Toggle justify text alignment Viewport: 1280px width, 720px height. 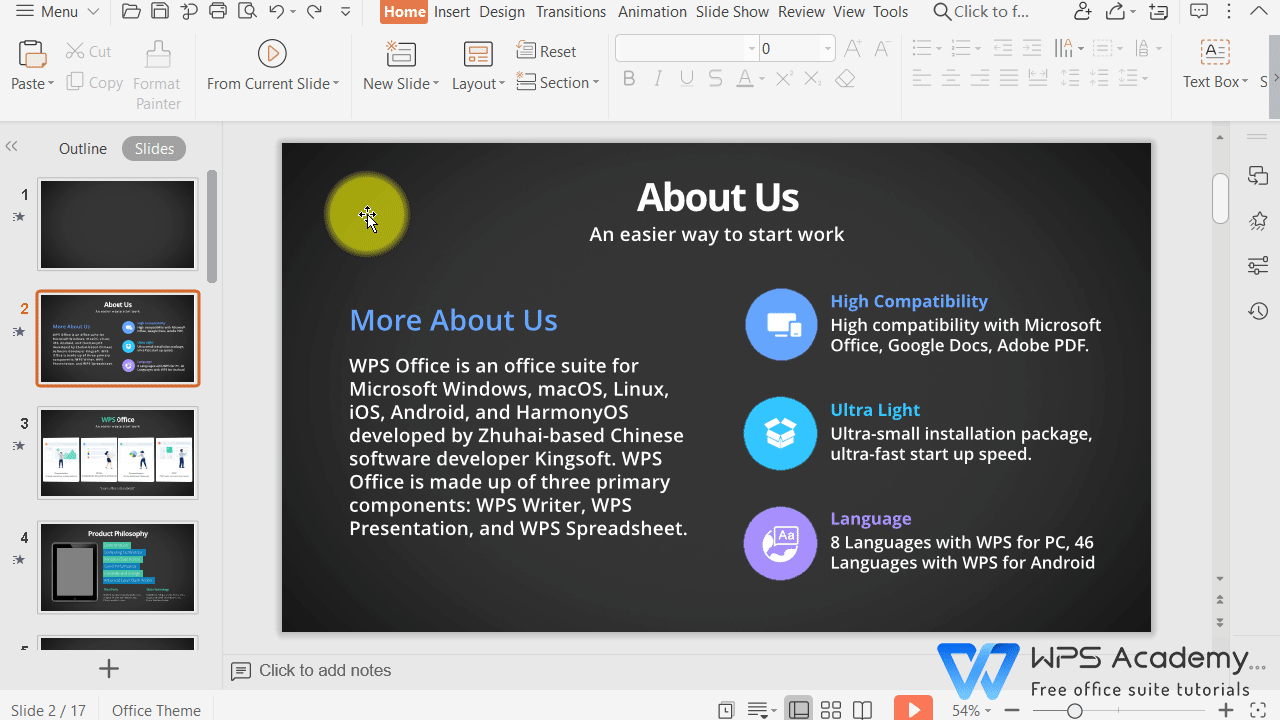pyautogui.click(x=1009, y=78)
